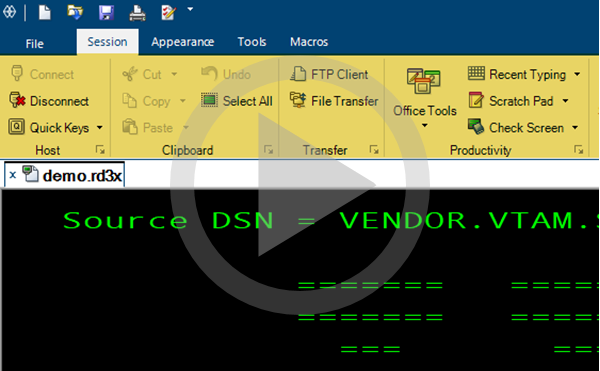
Task: Play the video overlay button
Action: pyautogui.click(x=300, y=184)
